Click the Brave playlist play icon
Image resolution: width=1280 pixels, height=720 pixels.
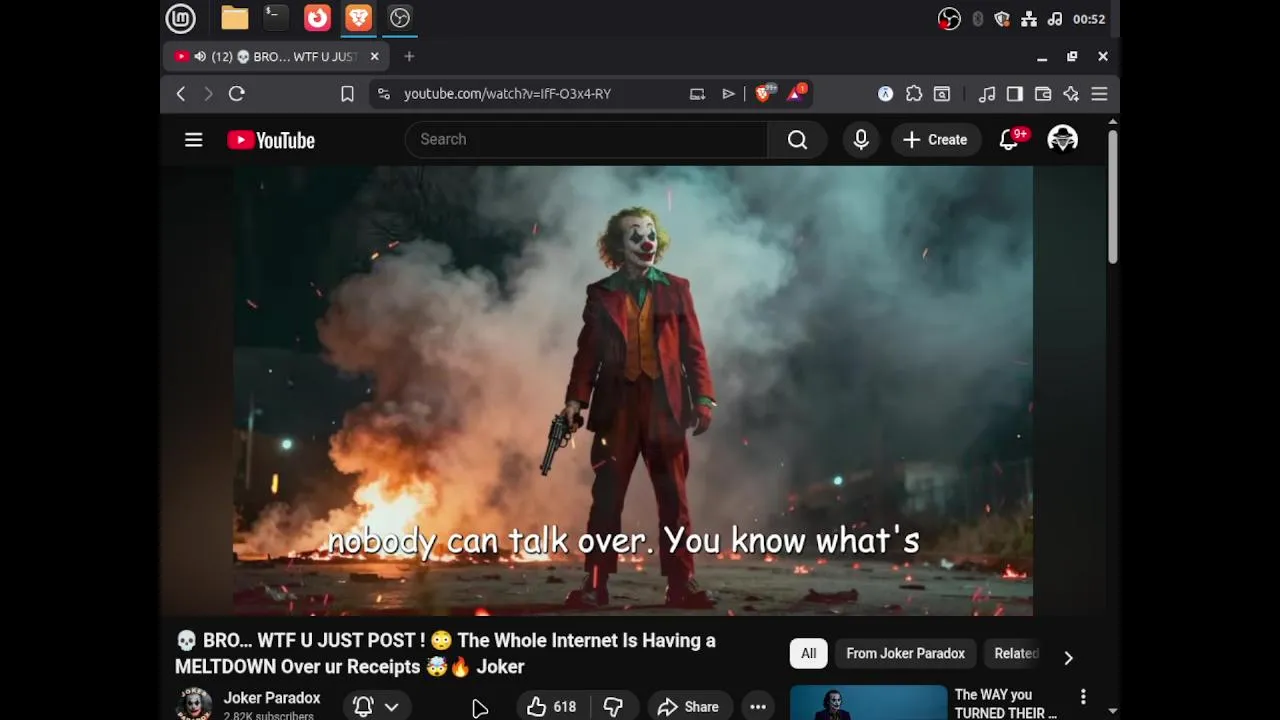click(728, 94)
